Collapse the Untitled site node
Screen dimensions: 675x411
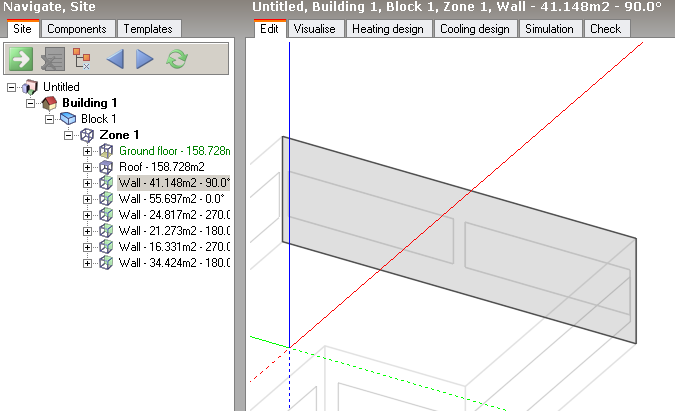[12, 88]
